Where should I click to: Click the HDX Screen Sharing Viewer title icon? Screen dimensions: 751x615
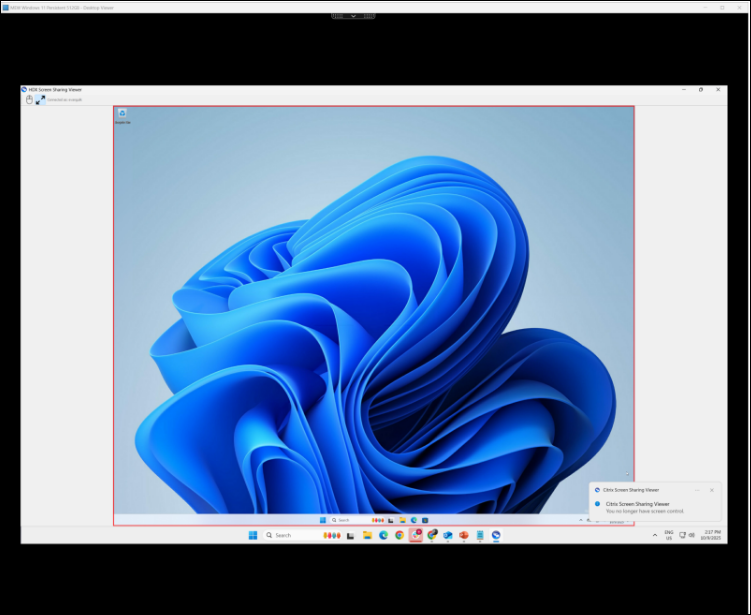point(24,89)
